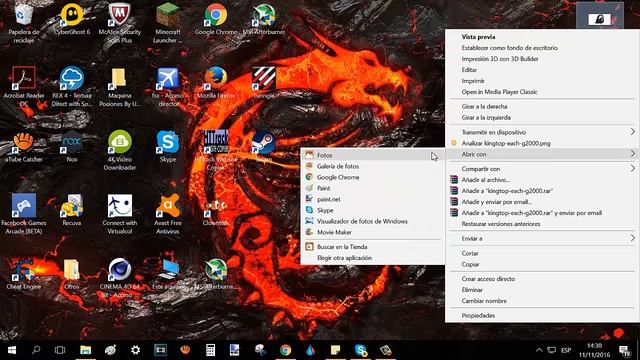
Task: Select the REX 4 Texture Direct icon
Action: coord(72,87)
